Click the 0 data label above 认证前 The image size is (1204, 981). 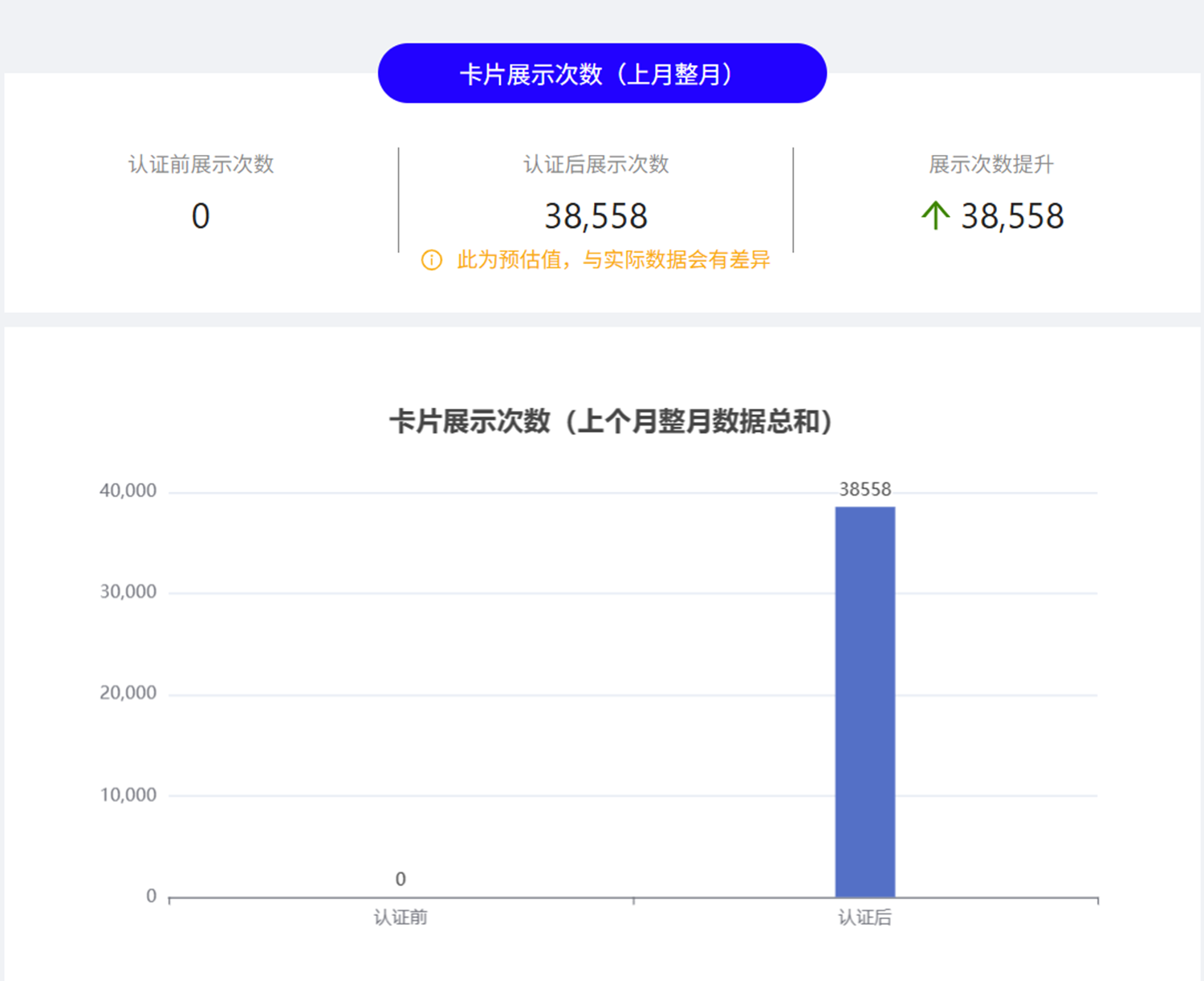click(x=401, y=879)
